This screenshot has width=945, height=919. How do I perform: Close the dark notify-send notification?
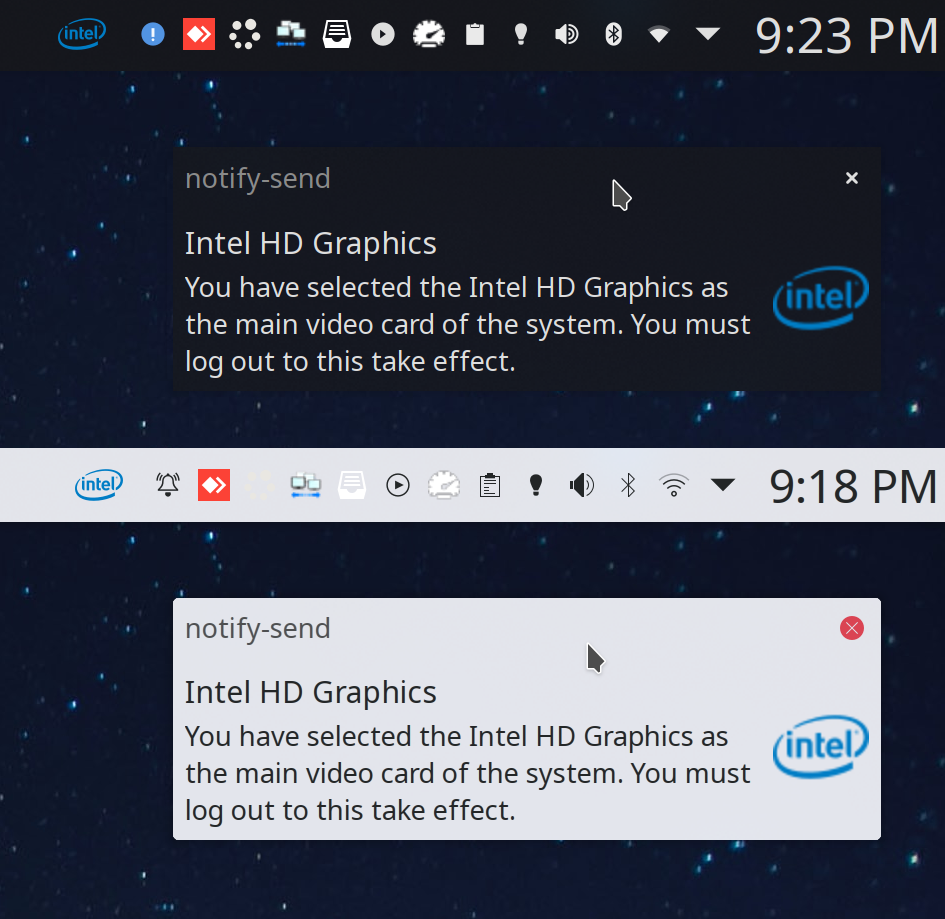(852, 178)
